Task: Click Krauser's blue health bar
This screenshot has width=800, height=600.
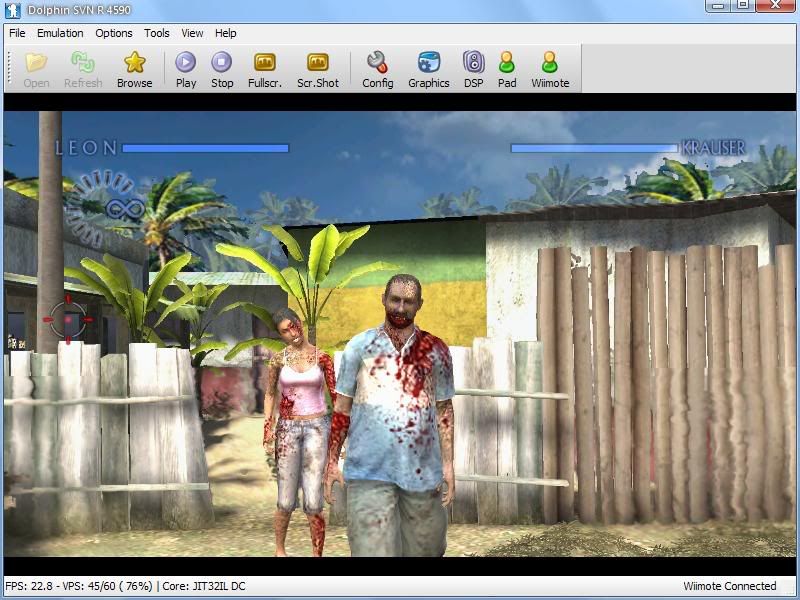Action: pyautogui.click(x=594, y=148)
